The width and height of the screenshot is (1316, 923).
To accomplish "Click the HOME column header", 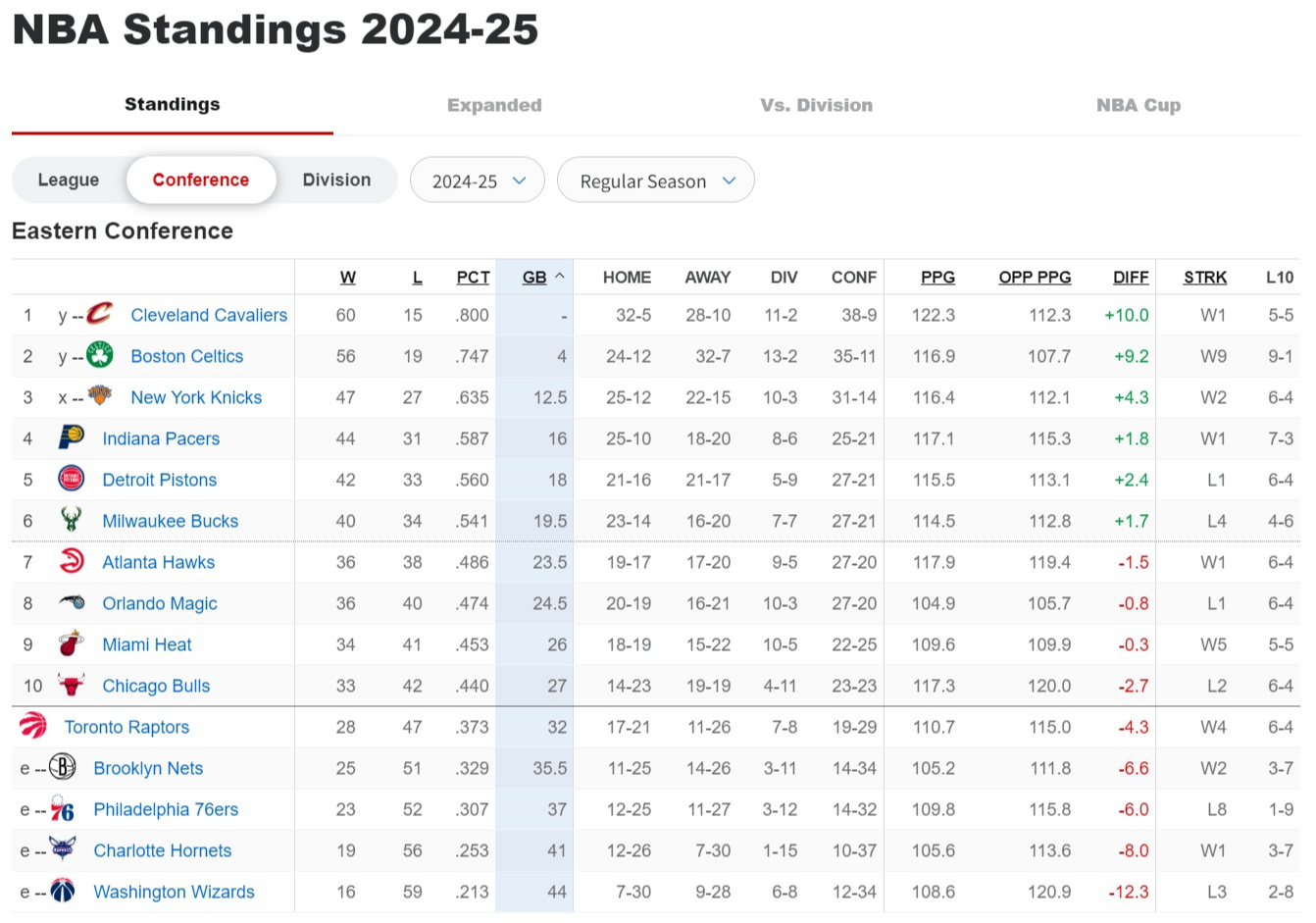I will pos(627,278).
